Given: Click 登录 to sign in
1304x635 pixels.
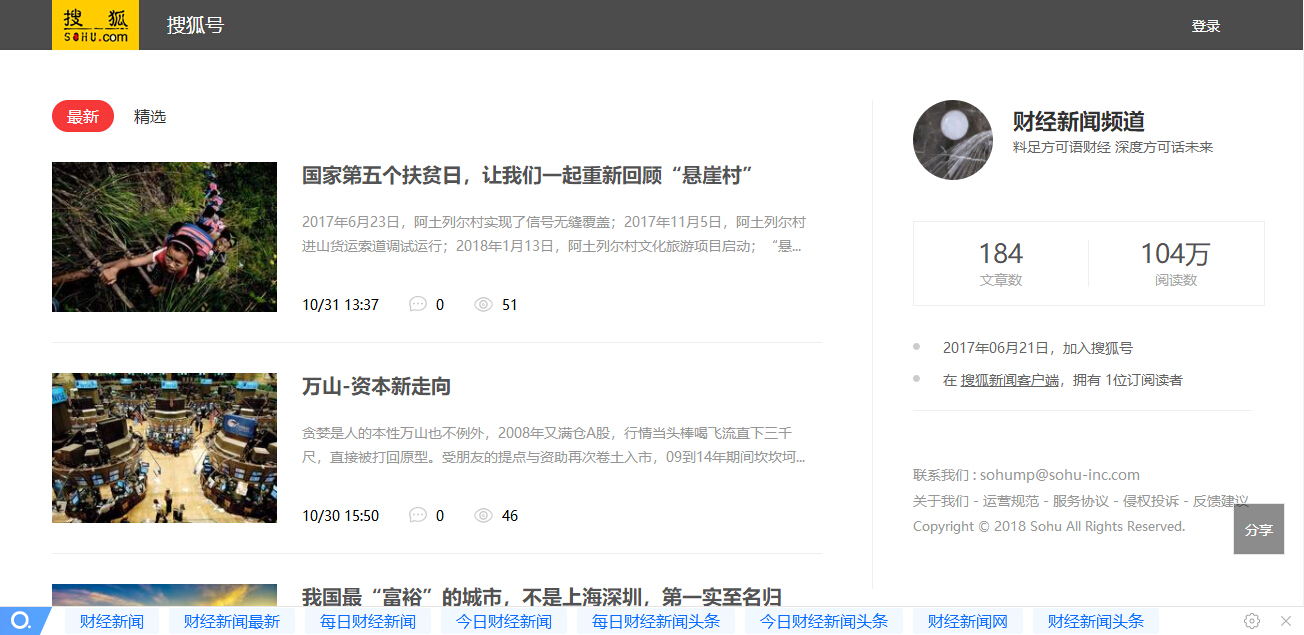Looking at the screenshot, I should click(1206, 26).
